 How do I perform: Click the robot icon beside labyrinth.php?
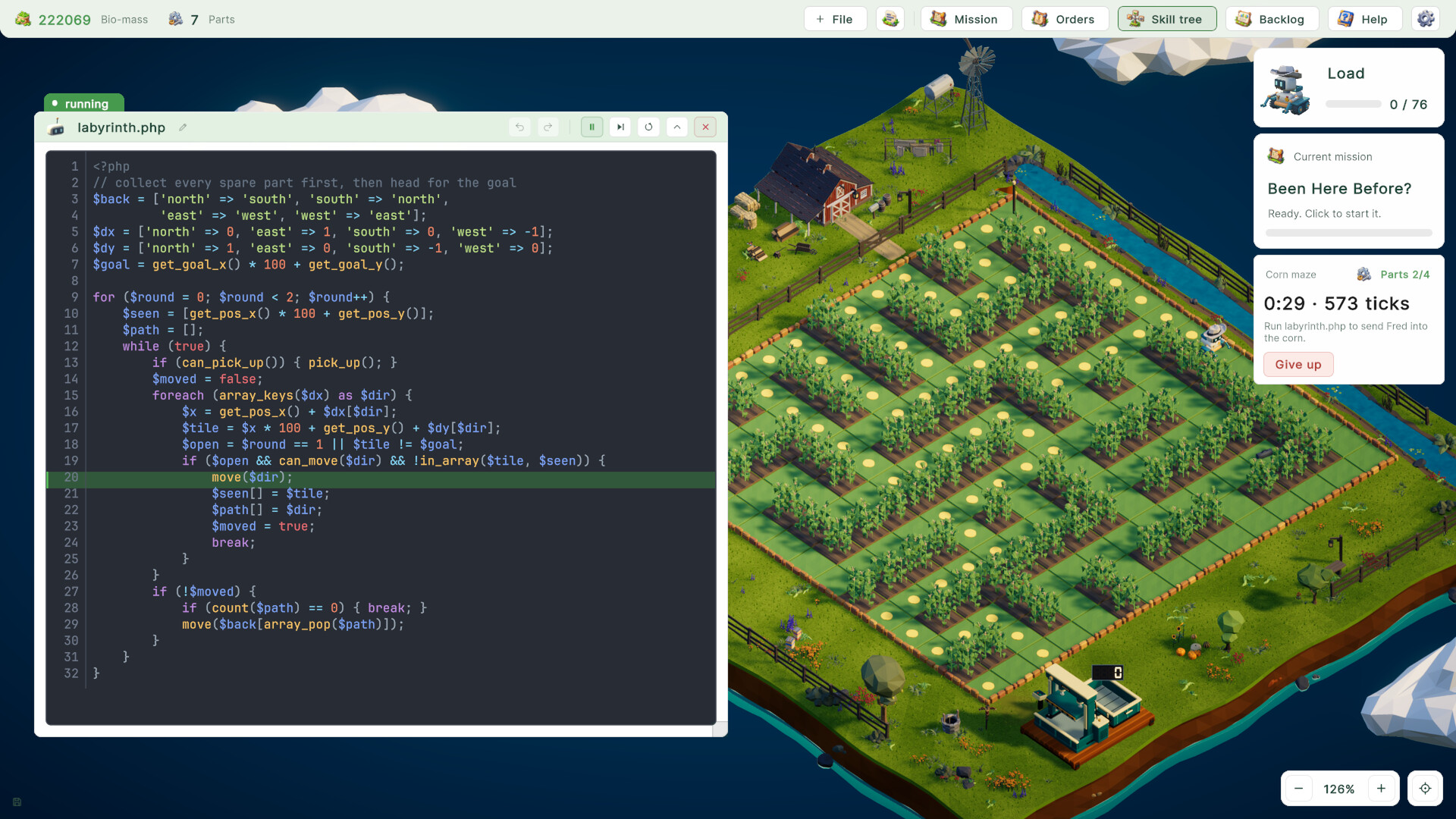[x=56, y=127]
